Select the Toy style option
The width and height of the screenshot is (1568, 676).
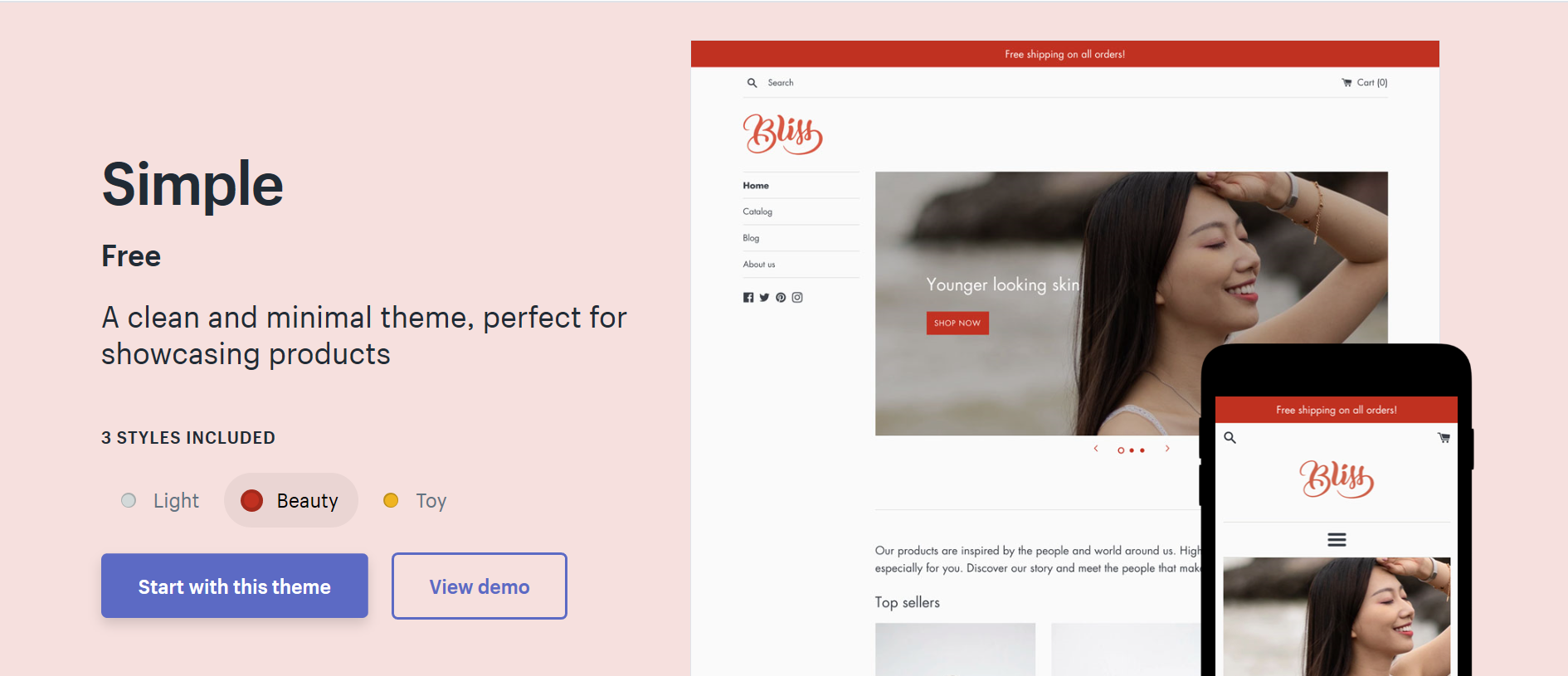pos(415,501)
